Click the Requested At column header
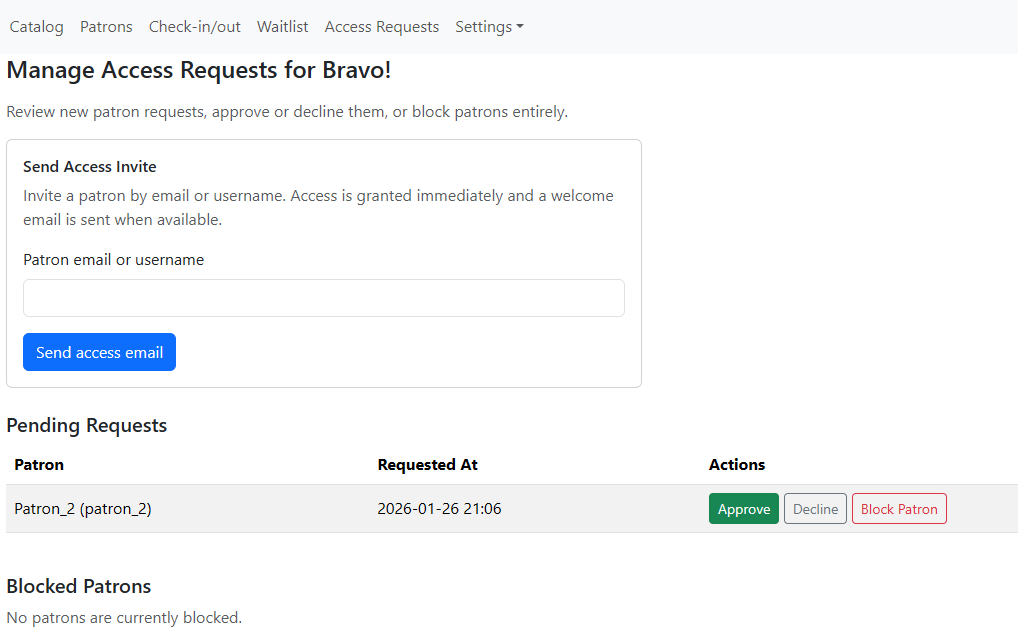 (427, 465)
